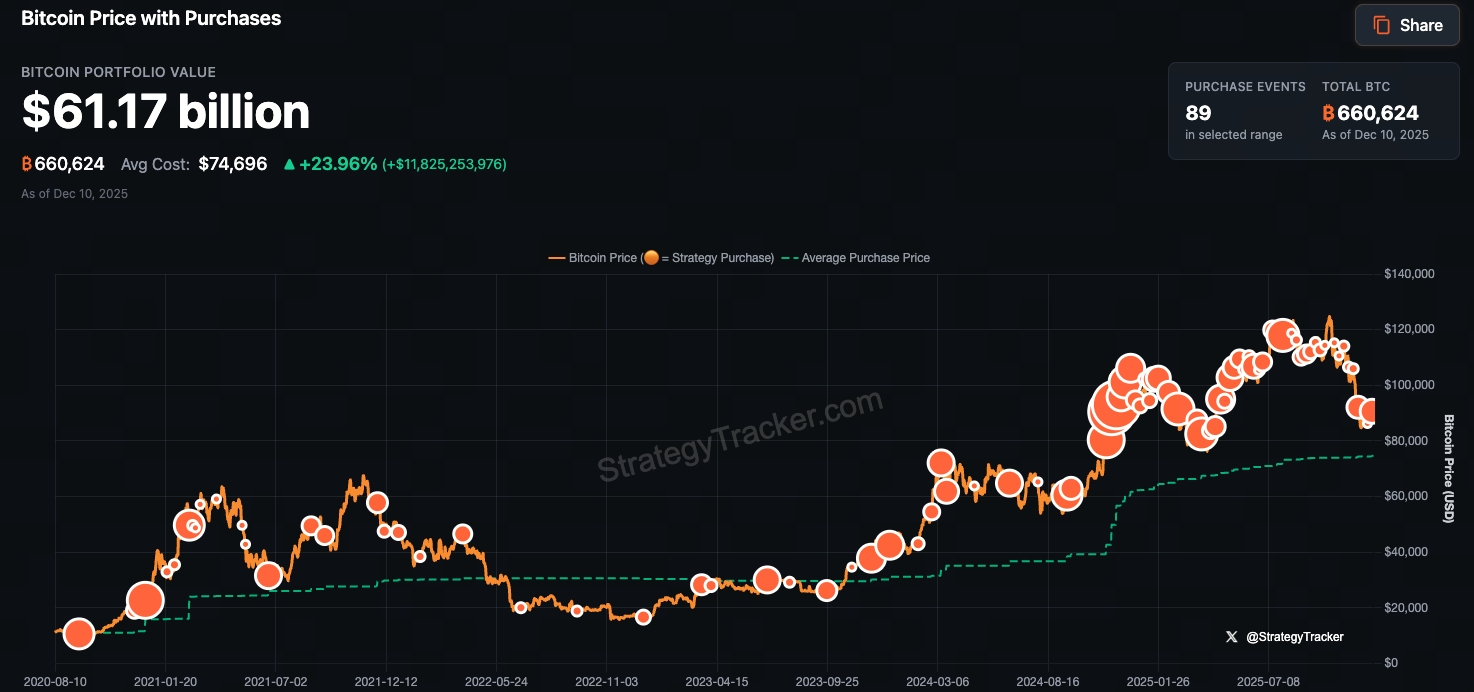The width and height of the screenshot is (1474, 692).
Task: Click the x-axis label 2020-08-10
Action: pyautogui.click(x=55, y=680)
